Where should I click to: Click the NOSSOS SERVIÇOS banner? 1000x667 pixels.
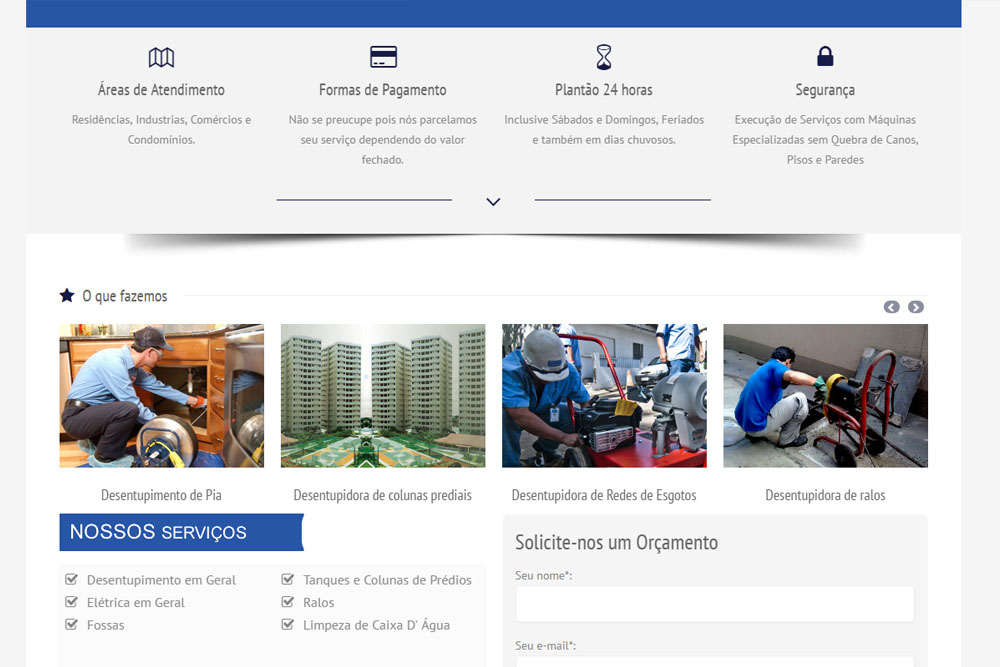[x=181, y=532]
